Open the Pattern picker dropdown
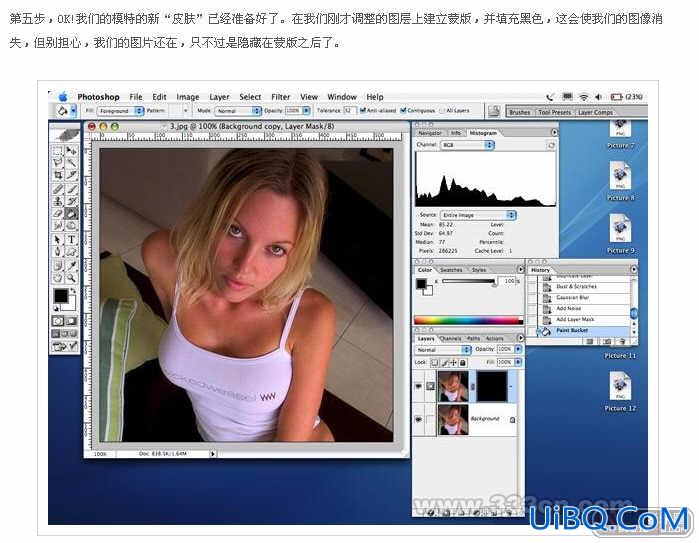This screenshot has width=699, height=543. tap(185, 111)
